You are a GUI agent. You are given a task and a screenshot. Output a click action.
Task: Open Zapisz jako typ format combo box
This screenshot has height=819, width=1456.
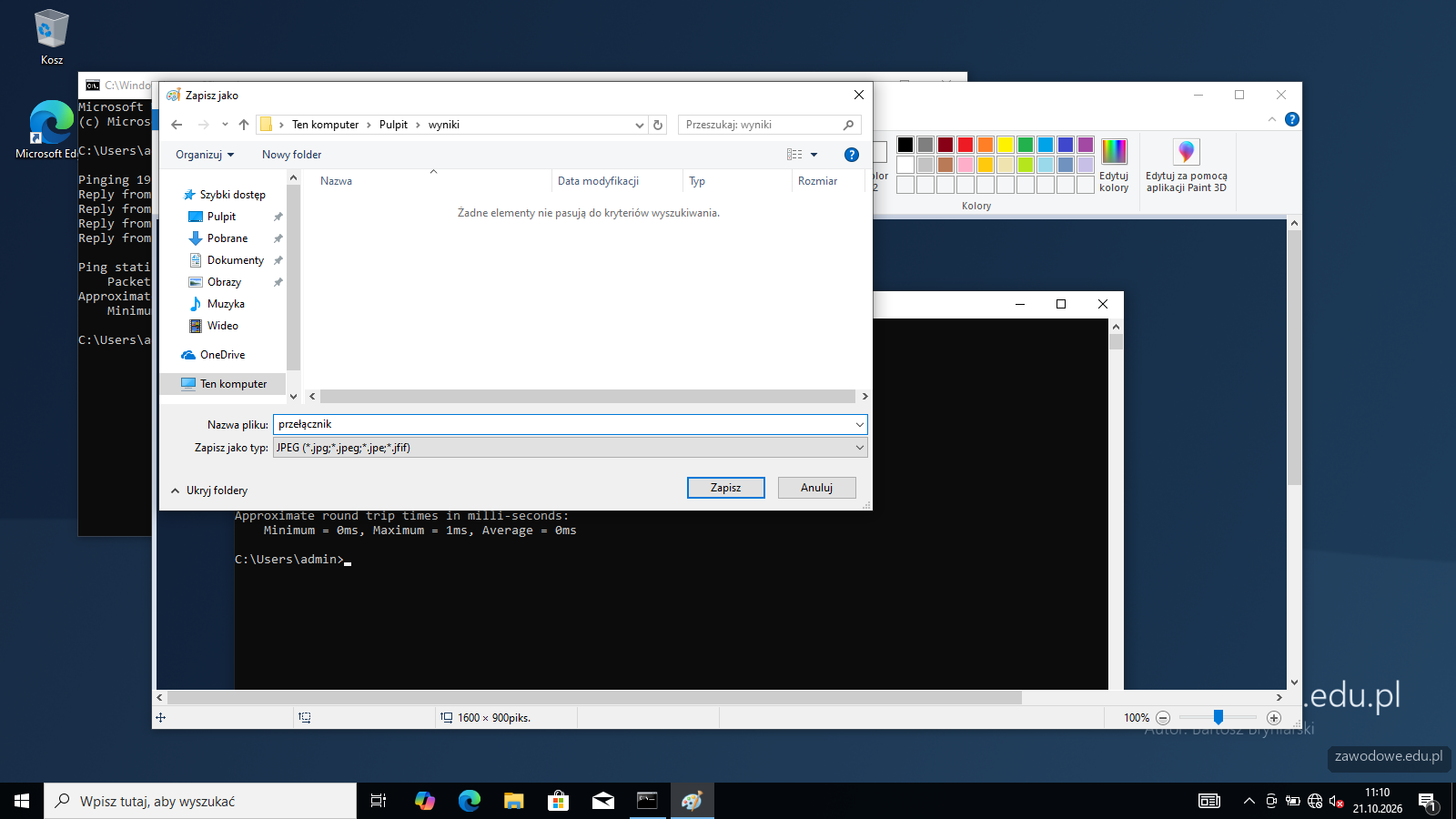click(x=571, y=448)
